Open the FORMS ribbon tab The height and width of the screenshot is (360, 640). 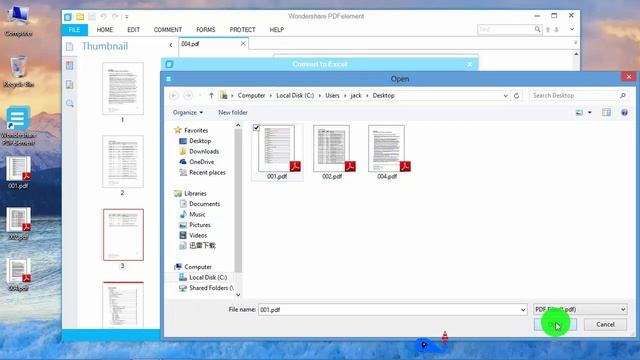pos(206,30)
